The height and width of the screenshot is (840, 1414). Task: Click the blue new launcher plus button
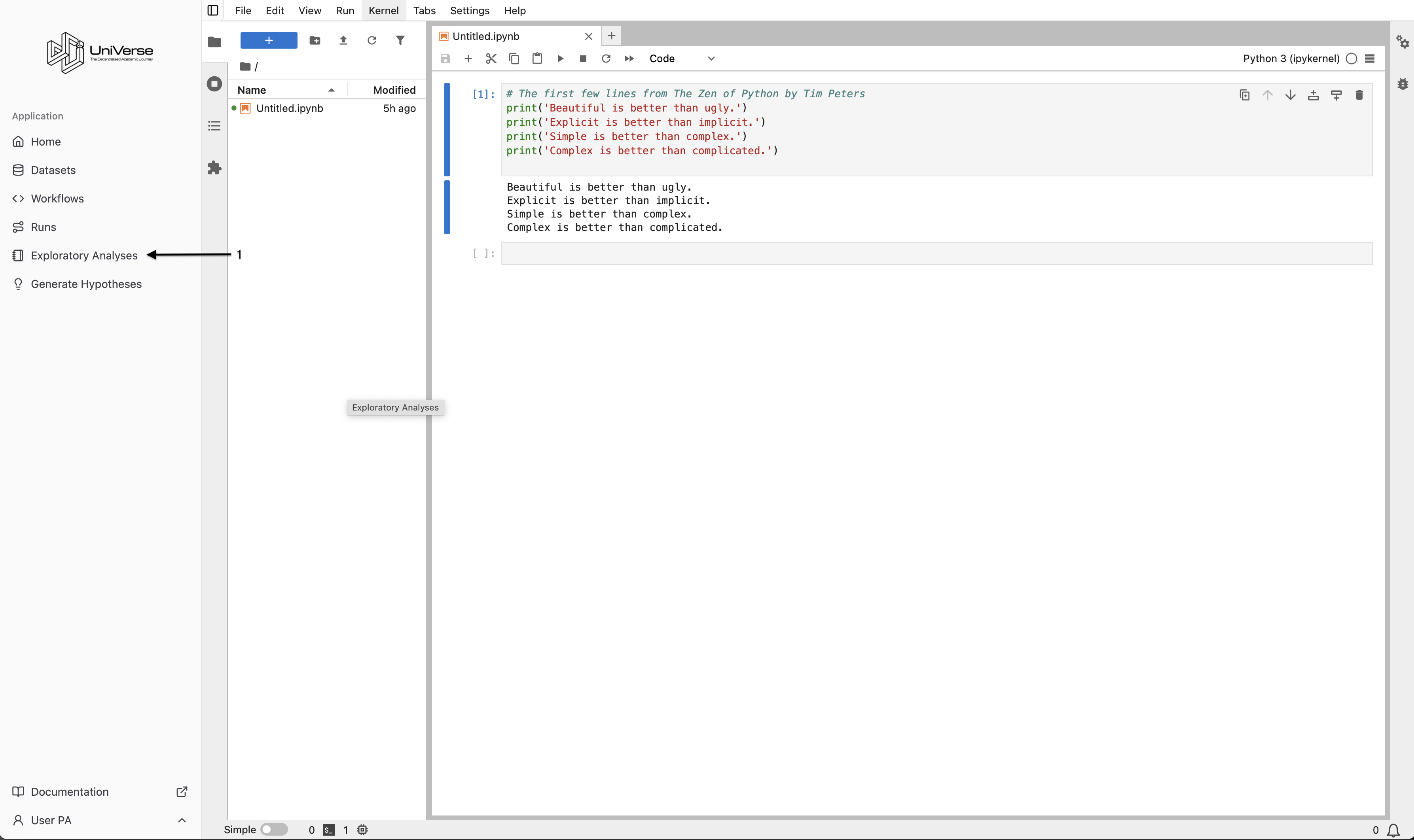[268, 40]
